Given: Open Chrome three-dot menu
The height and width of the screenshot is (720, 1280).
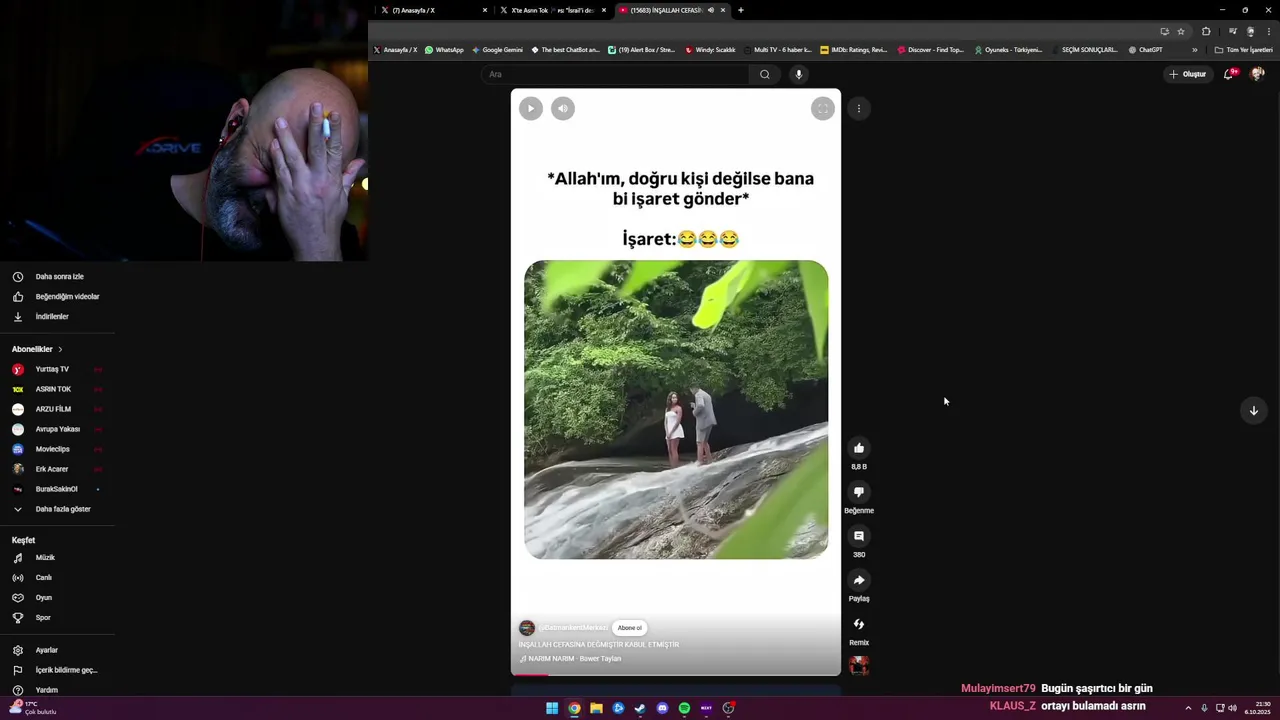Looking at the screenshot, I should click(x=1268, y=31).
